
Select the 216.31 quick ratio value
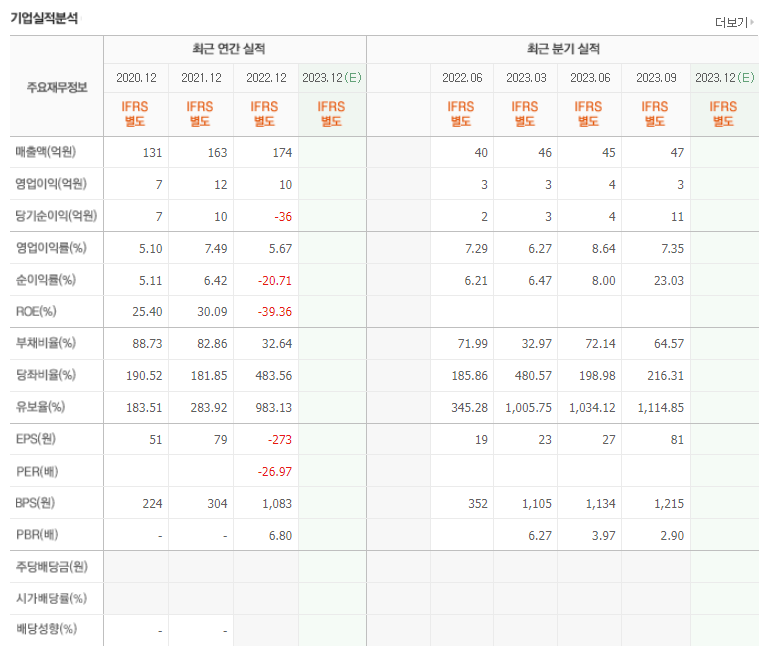(x=665, y=376)
